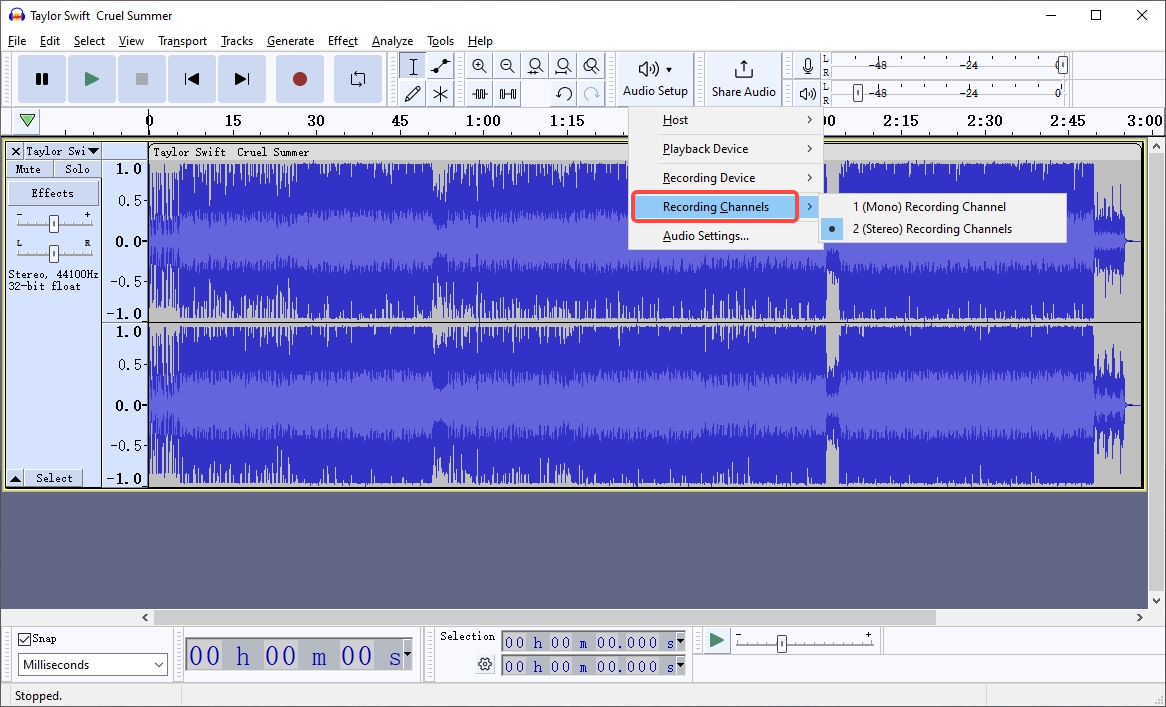This screenshot has height=707, width=1166.
Task: Click the Zoom Toggle icon
Action: click(x=591, y=66)
